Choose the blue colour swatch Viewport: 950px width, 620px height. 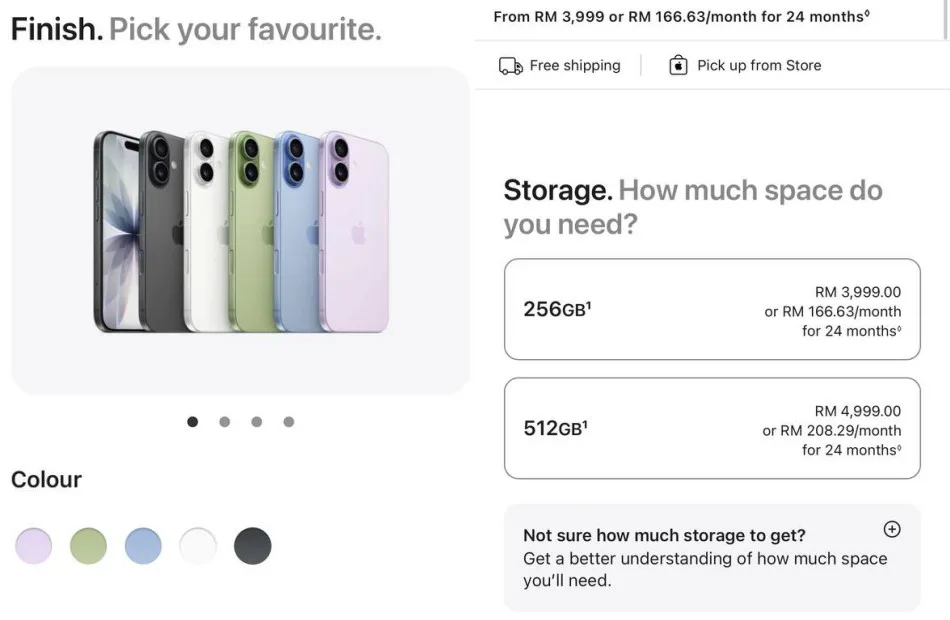[143, 546]
